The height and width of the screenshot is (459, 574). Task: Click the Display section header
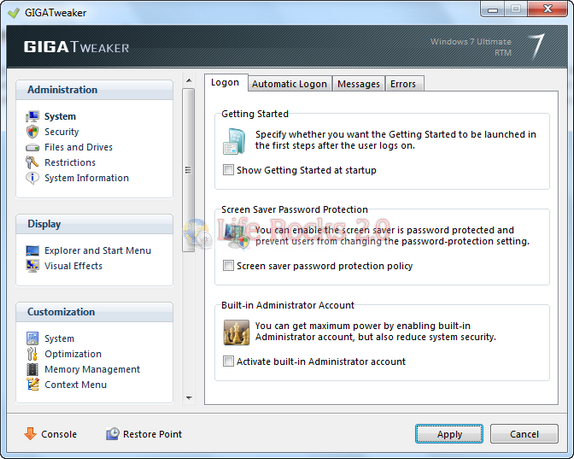[94, 224]
